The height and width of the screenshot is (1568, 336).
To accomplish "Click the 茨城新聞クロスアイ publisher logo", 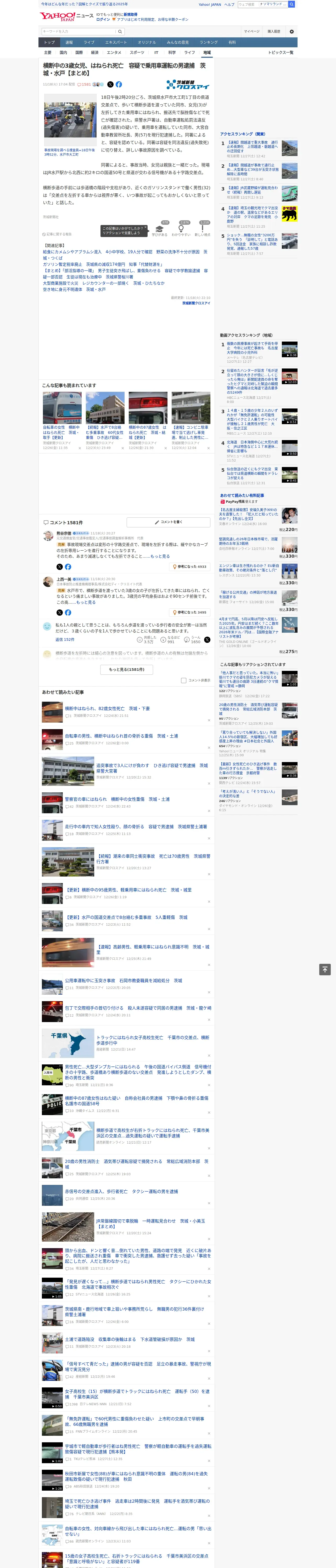I will coord(188,85).
